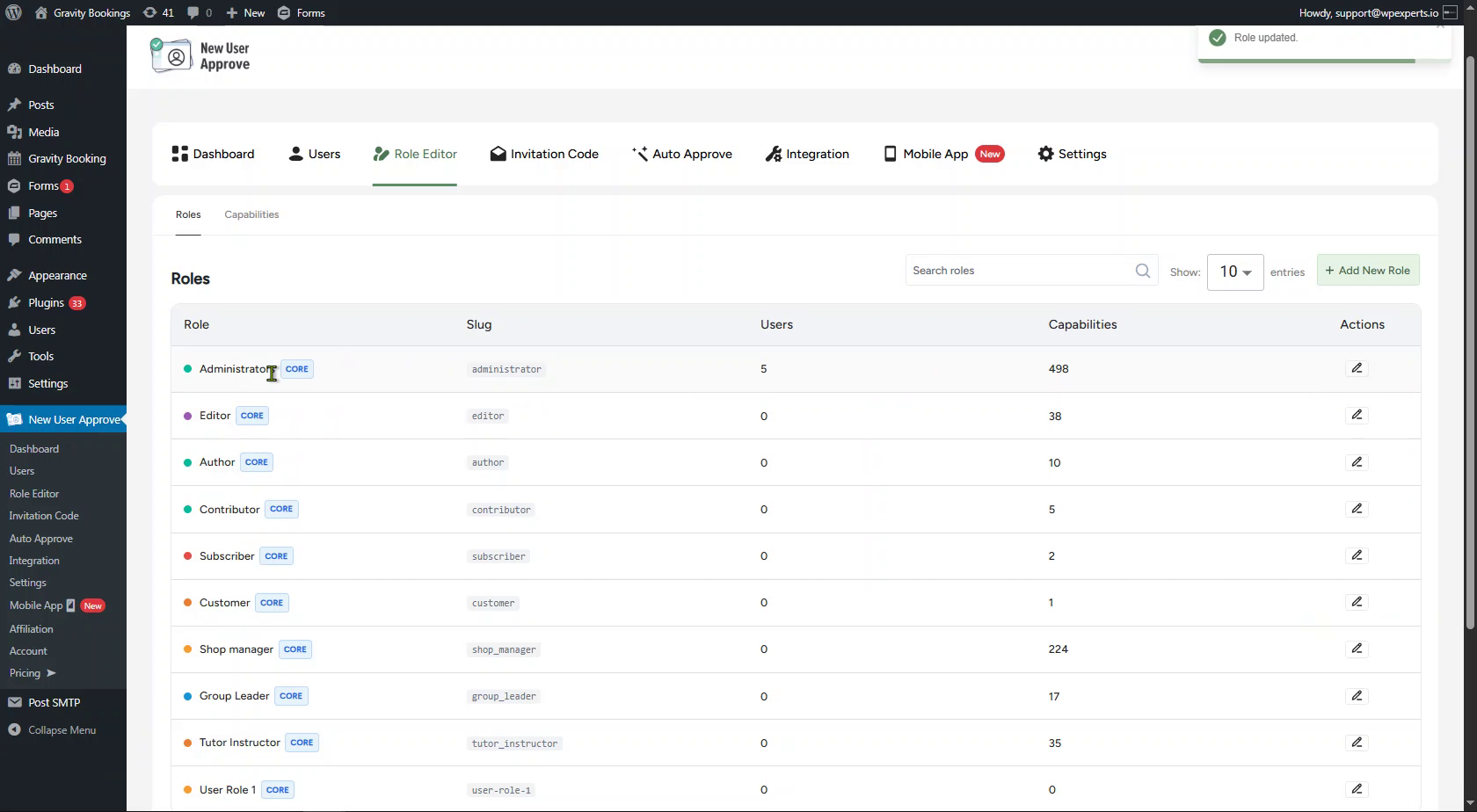This screenshot has width=1477, height=812.
Task: Open the Settings tab with gear icon
Action: pos(1072,154)
